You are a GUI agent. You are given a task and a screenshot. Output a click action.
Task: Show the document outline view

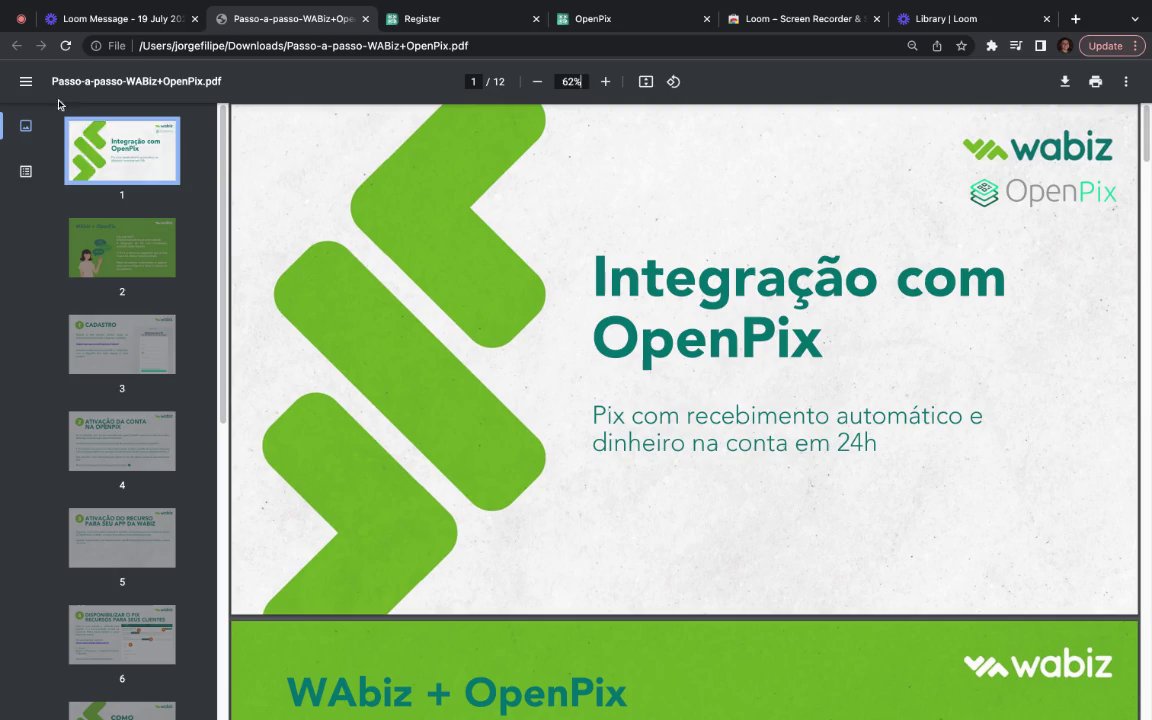(26, 171)
